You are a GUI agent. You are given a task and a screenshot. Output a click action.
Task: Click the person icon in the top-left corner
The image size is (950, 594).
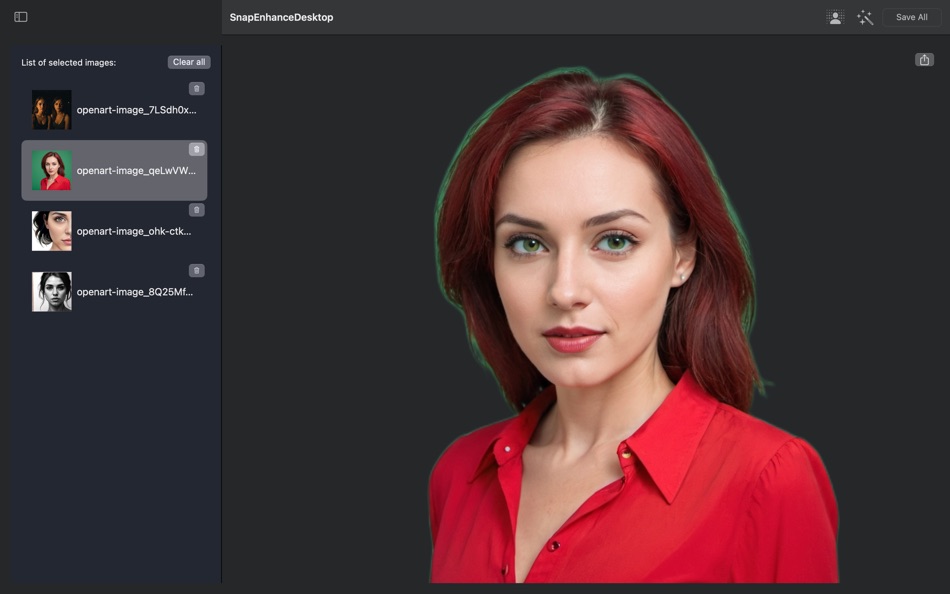(x=835, y=17)
